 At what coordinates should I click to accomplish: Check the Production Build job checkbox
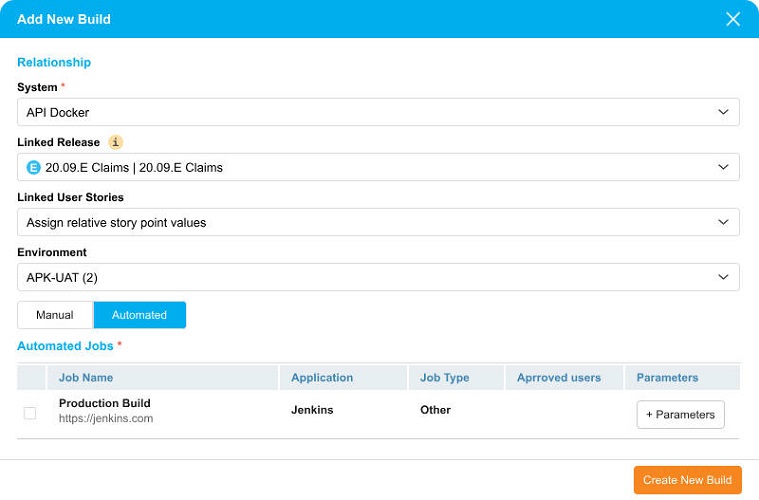click(x=30, y=413)
